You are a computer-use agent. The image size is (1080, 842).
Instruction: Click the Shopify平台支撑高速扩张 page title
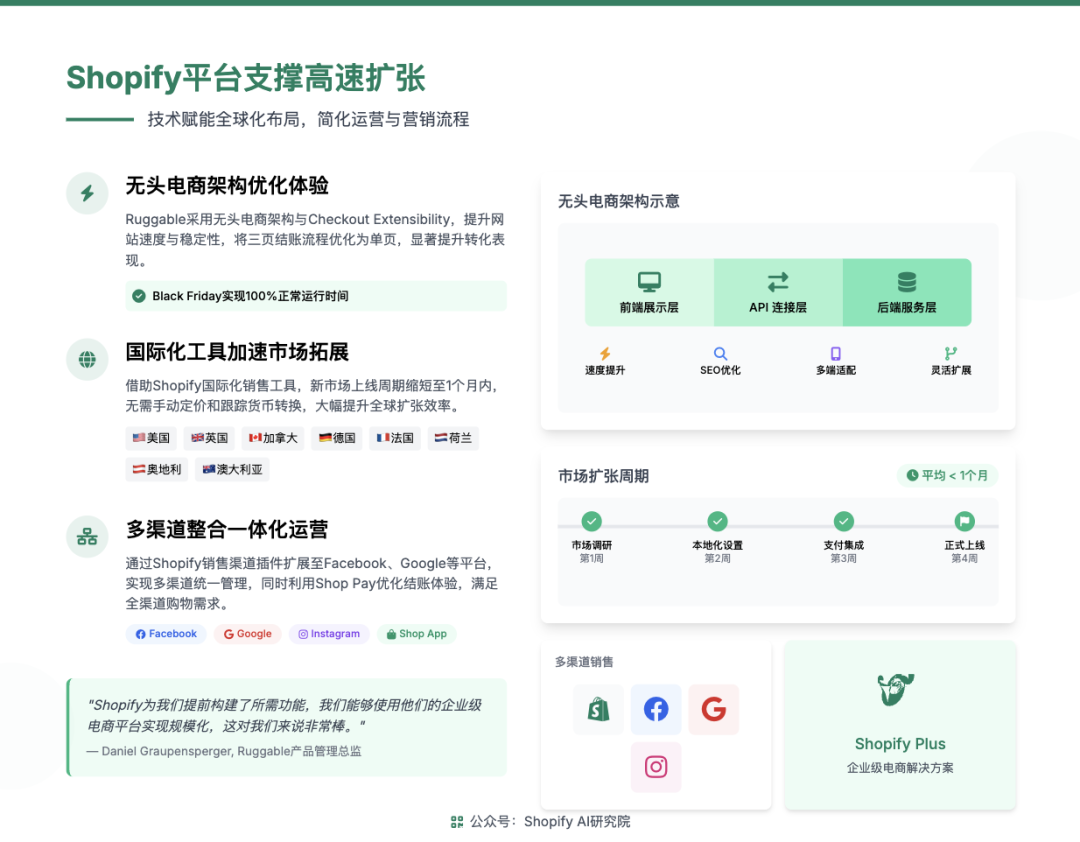click(x=246, y=78)
